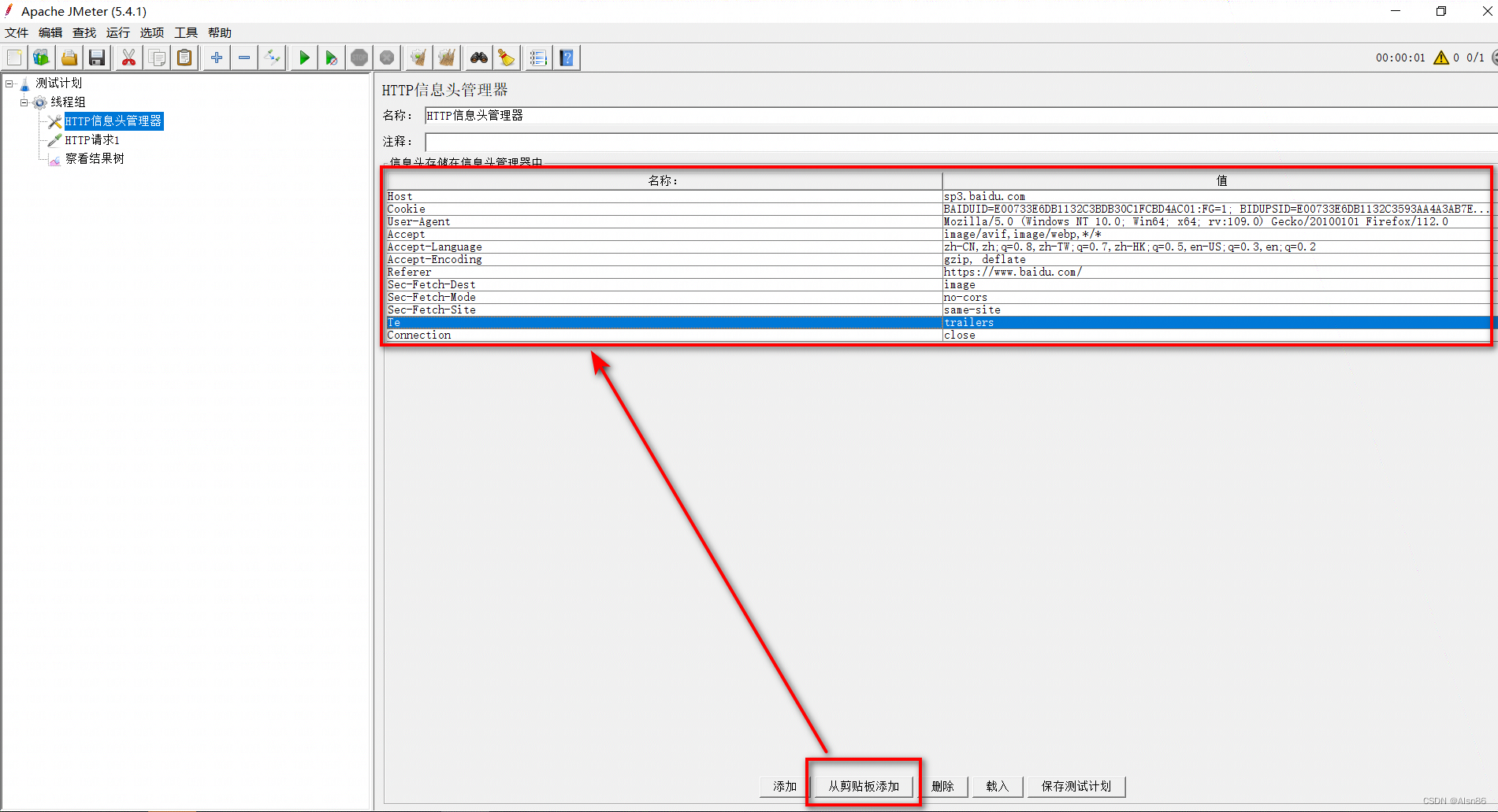Click the 名称 column header

click(664, 180)
